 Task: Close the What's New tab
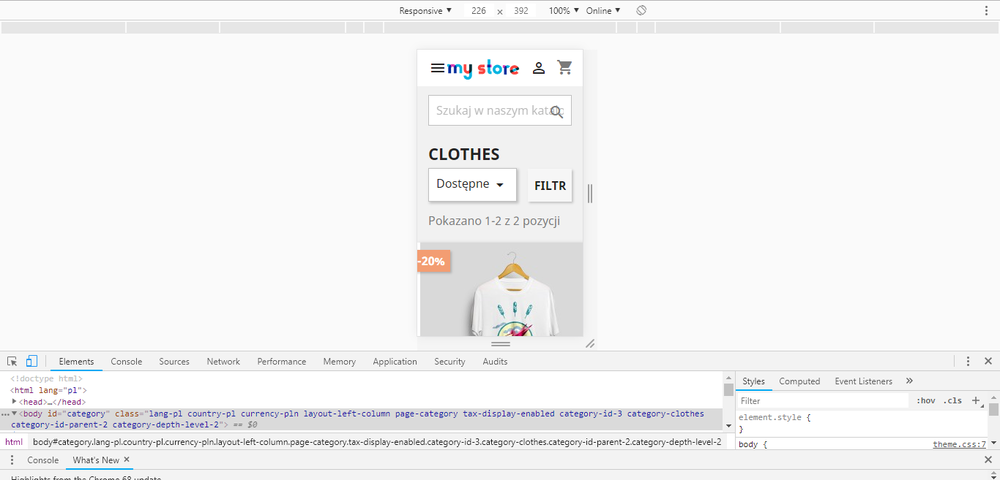pos(126,460)
